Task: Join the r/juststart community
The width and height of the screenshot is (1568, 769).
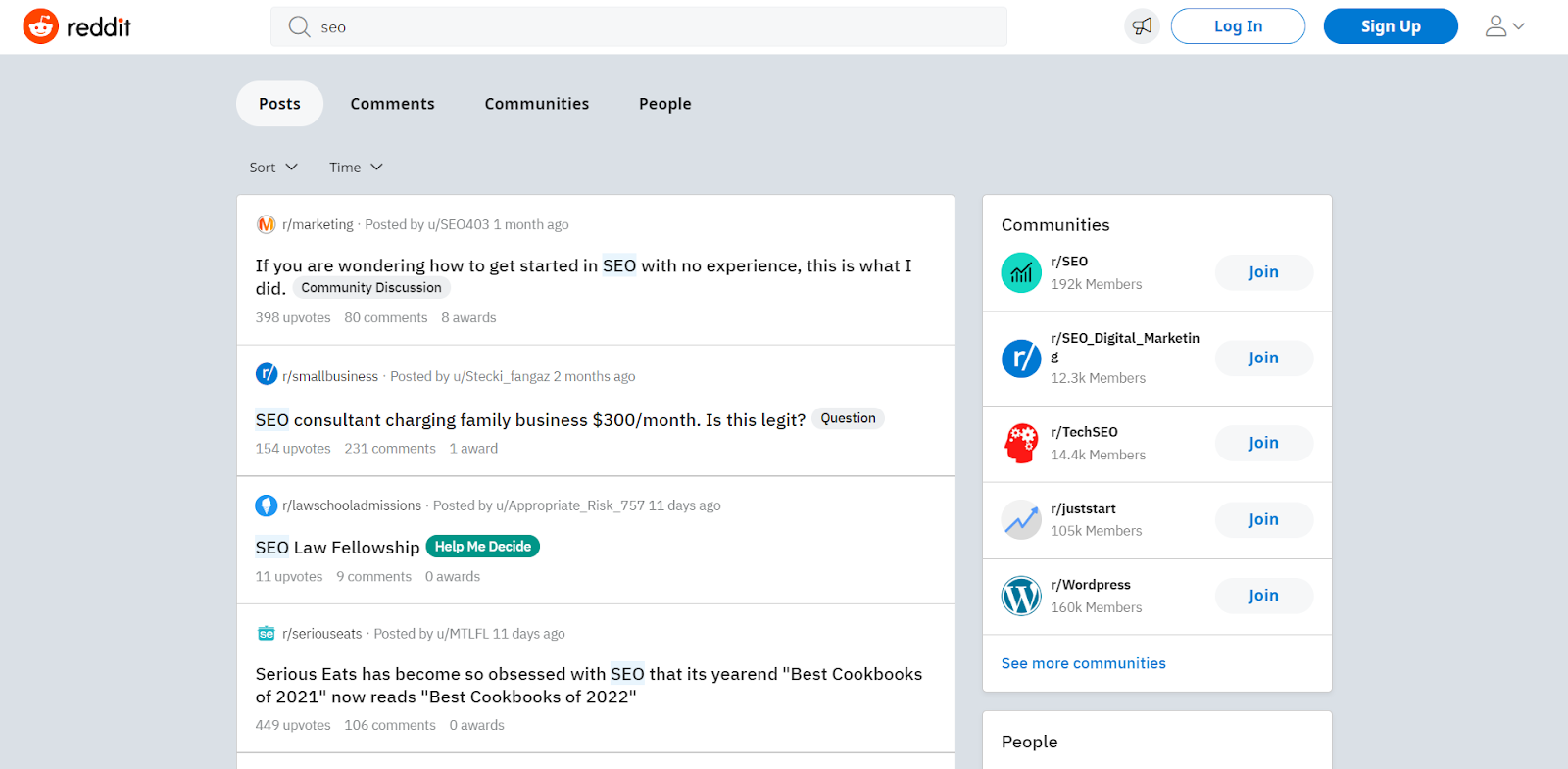Action: 1263,519
